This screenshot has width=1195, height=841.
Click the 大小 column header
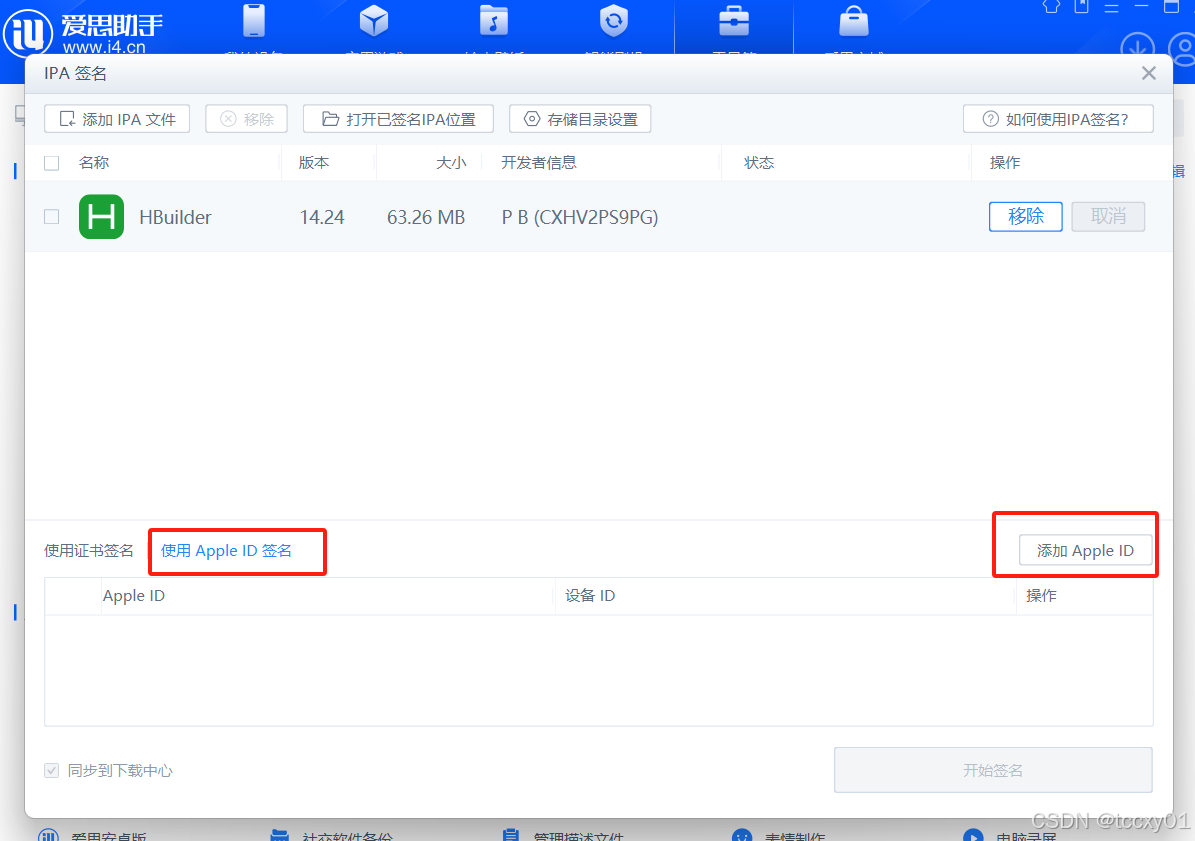(x=451, y=163)
